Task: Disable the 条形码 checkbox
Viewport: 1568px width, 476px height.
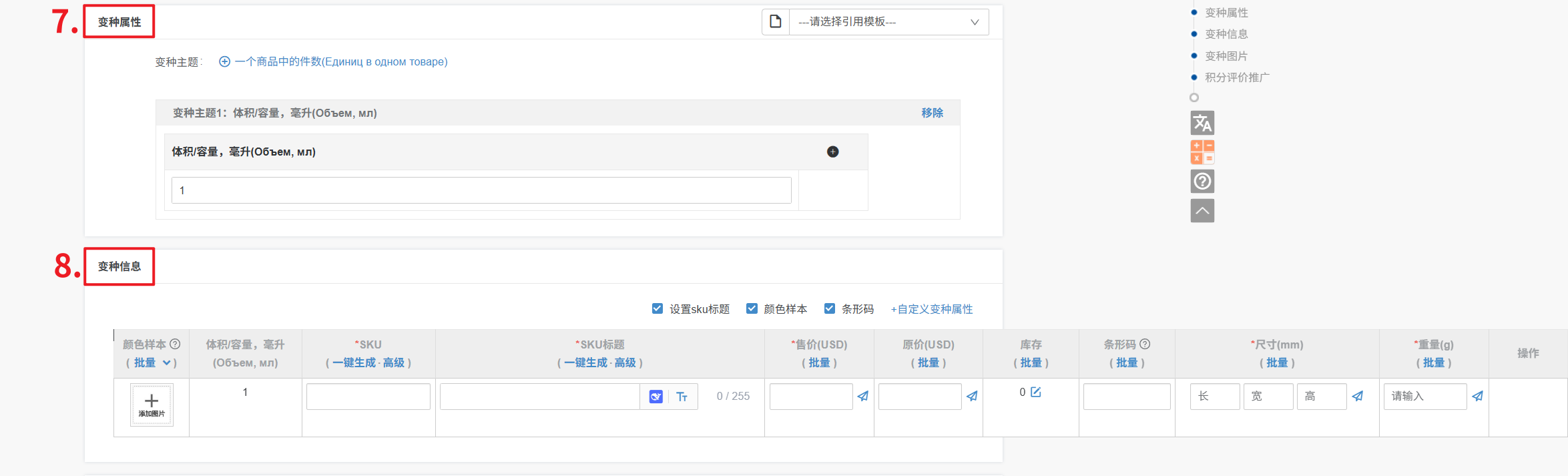Action: 830,308
